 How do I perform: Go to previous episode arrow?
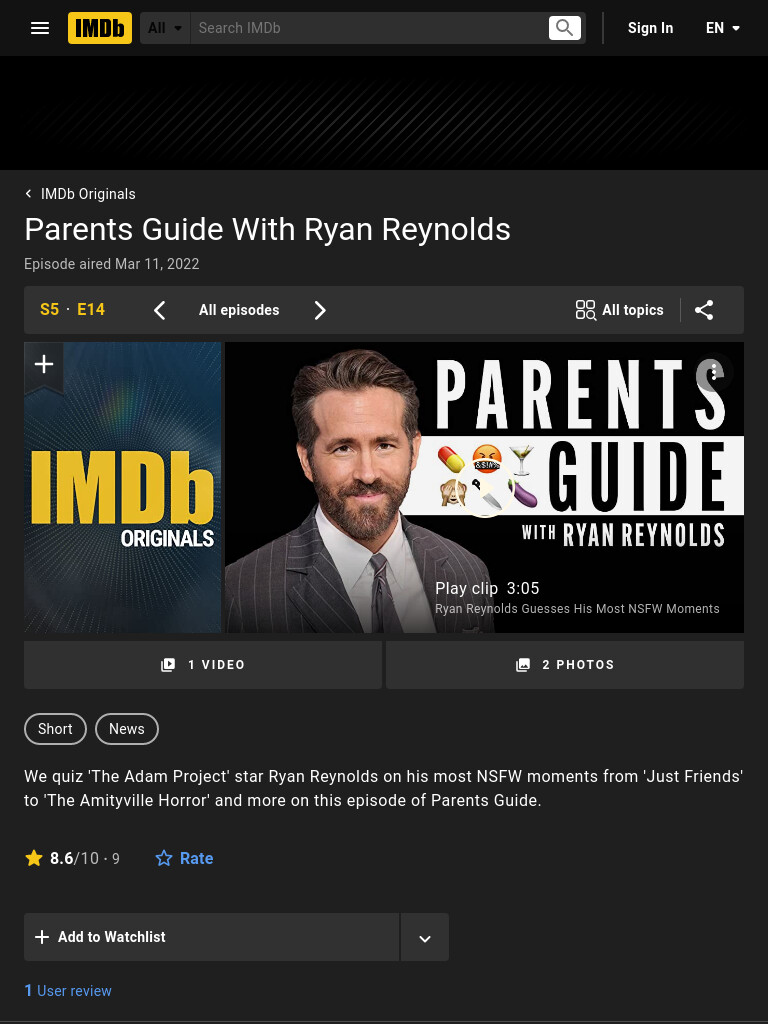tap(159, 310)
